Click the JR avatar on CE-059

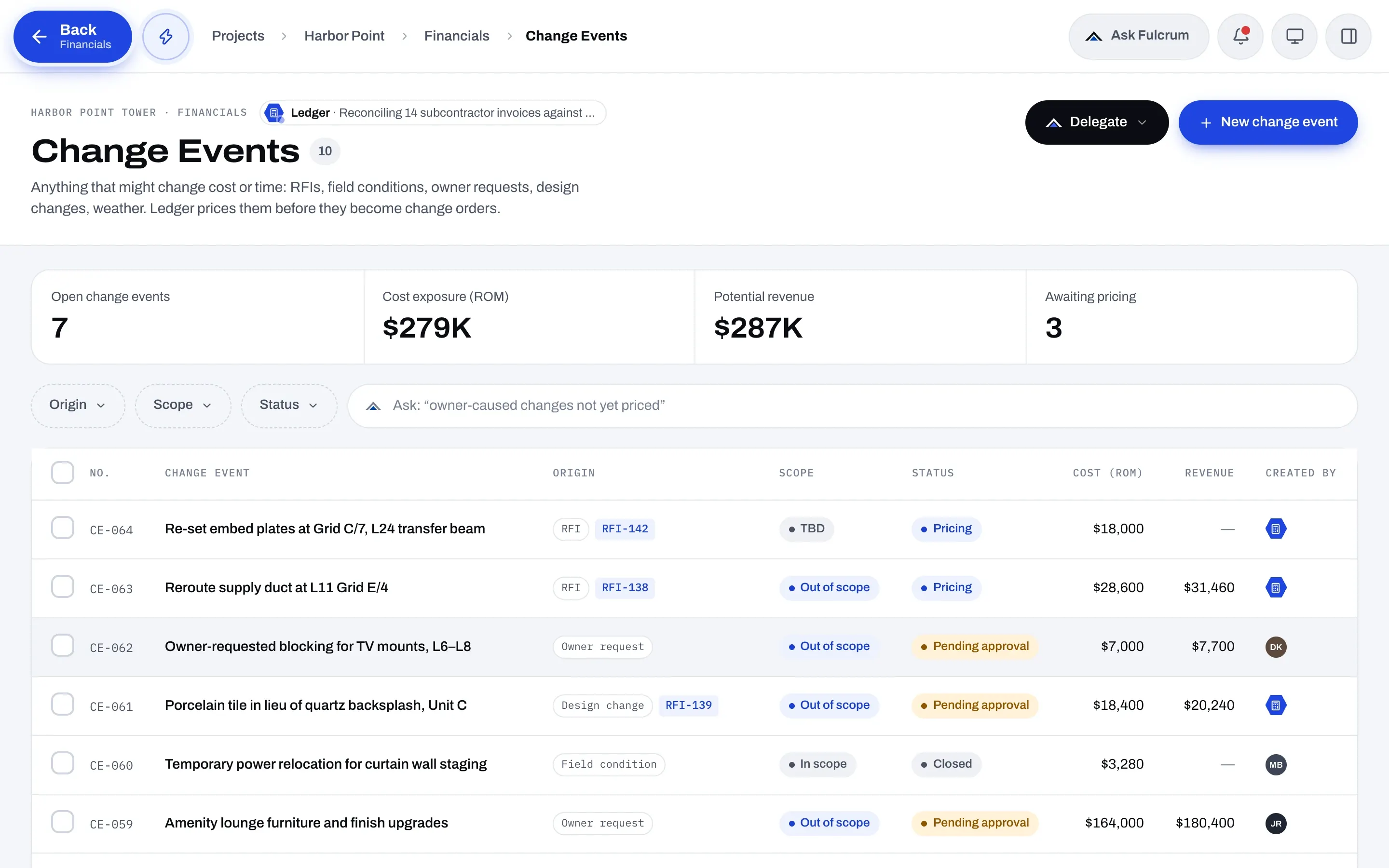(x=1276, y=823)
